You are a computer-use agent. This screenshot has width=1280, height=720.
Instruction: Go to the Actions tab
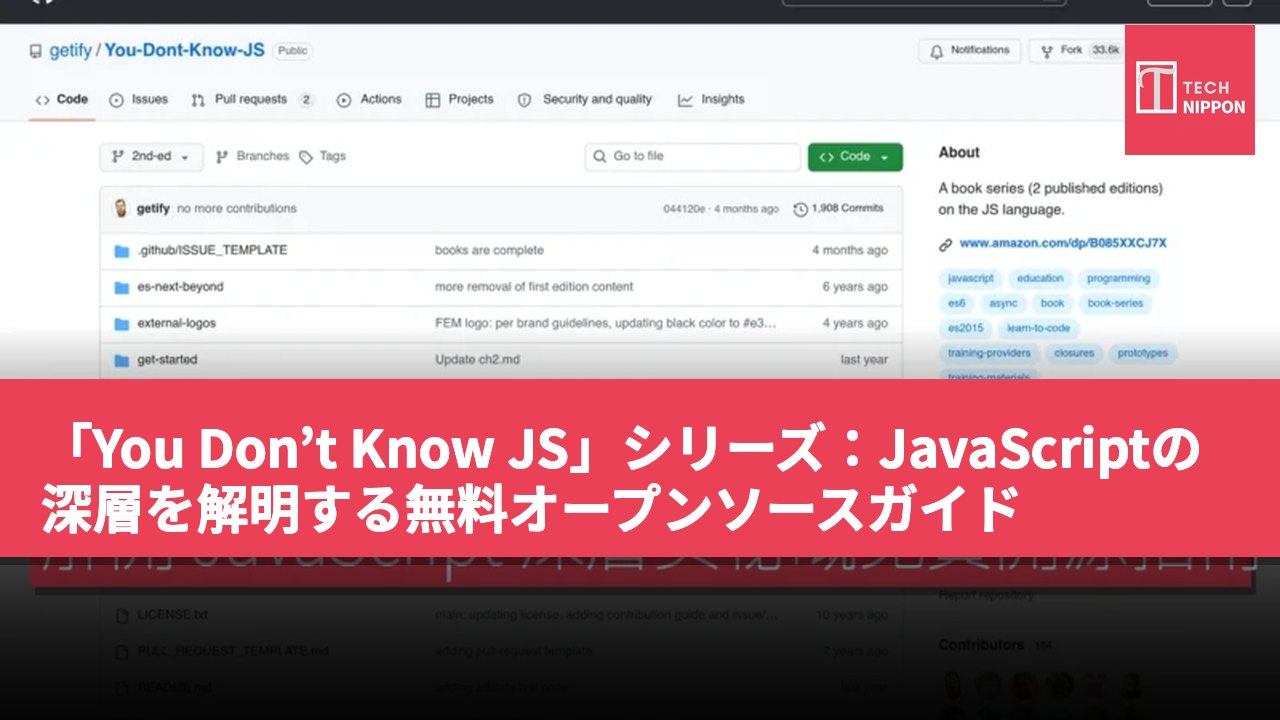tap(369, 100)
